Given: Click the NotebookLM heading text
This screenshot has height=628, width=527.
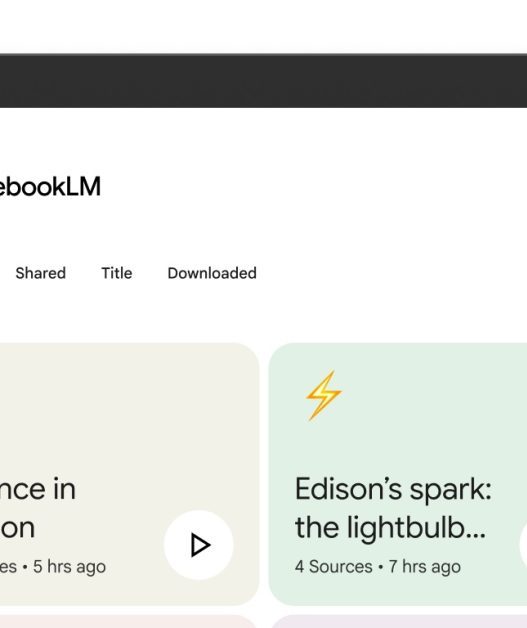Looking at the screenshot, I should point(50,186).
